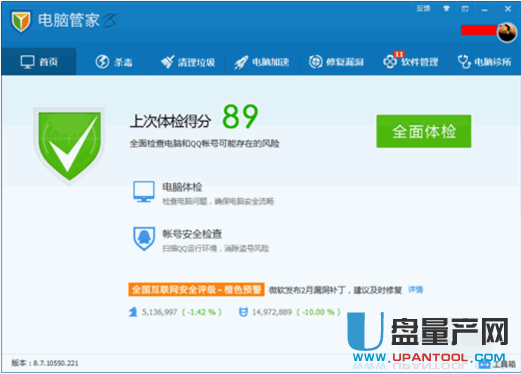Open the 首页 home tab
Viewport: 521px width, 374px height.
(x=39, y=62)
